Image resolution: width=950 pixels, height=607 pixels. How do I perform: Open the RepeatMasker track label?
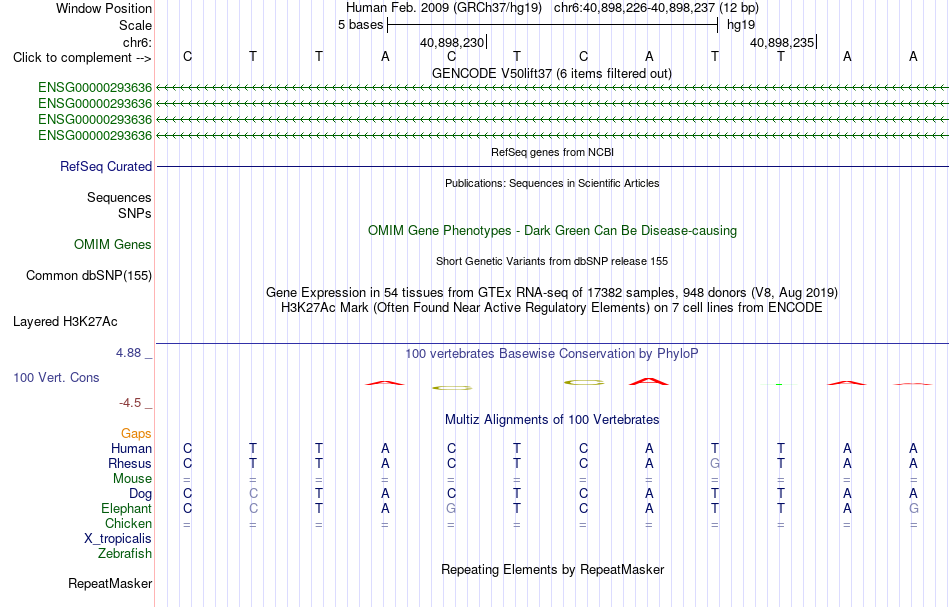click(110, 583)
